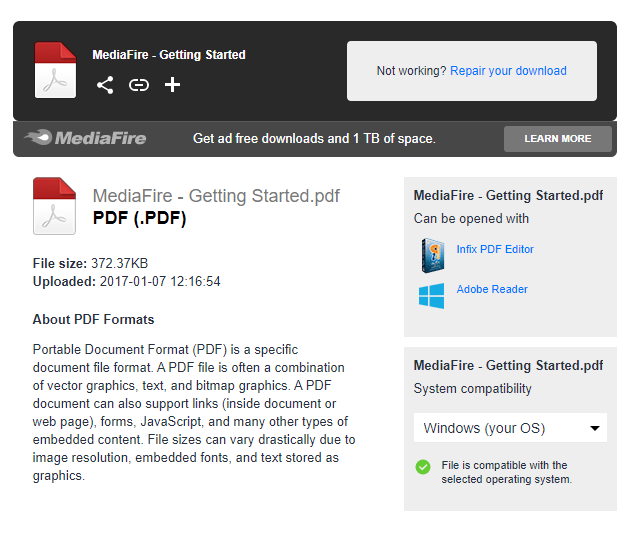Click the ad free downloads banner text
640x542 pixels.
point(314,138)
